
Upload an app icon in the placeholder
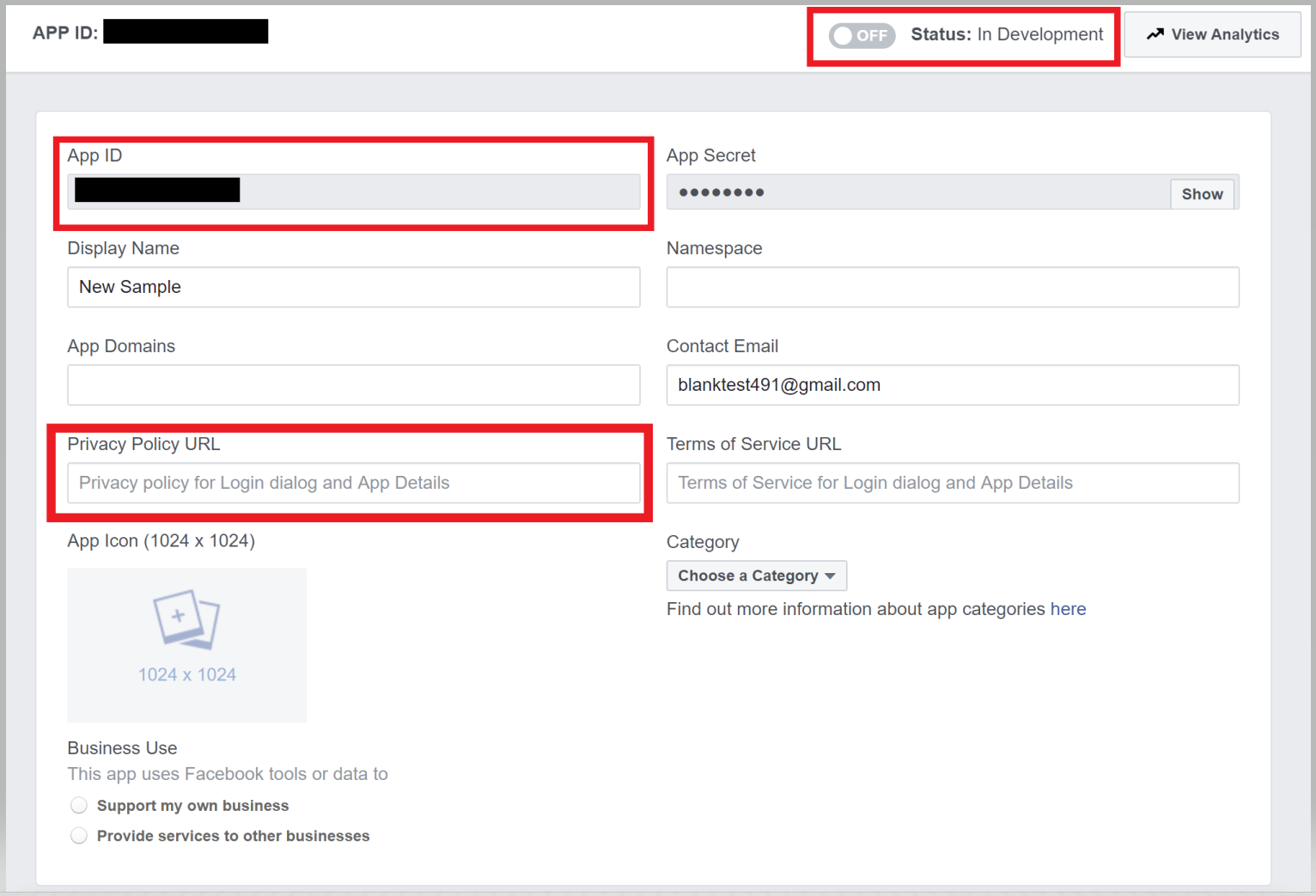click(187, 645)
